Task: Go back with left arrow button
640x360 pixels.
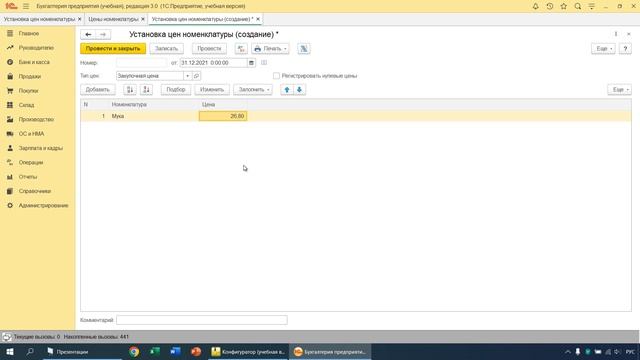Action: point(88,34)
